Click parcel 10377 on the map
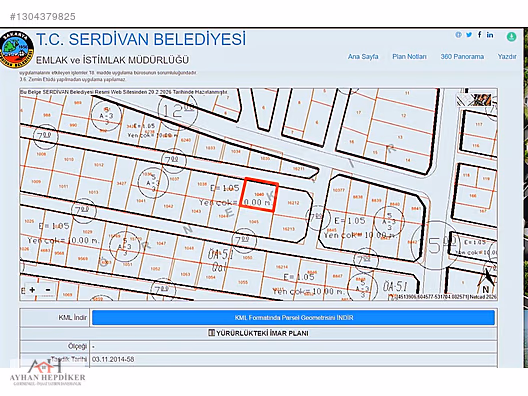The width and height of the screenshot is (528, 396). pos(338,190)
